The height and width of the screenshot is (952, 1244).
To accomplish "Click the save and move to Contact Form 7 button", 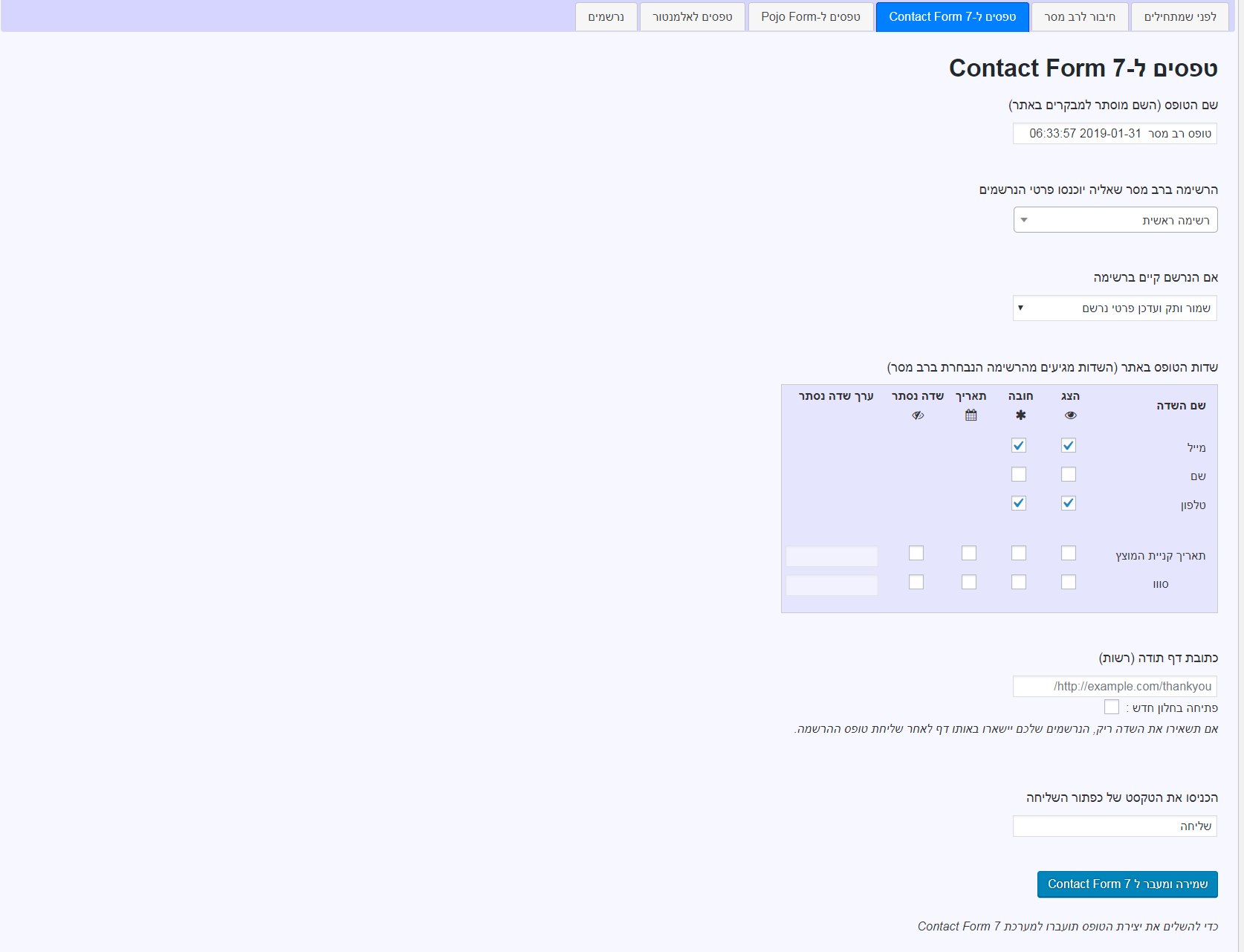I will (1127, 884).
